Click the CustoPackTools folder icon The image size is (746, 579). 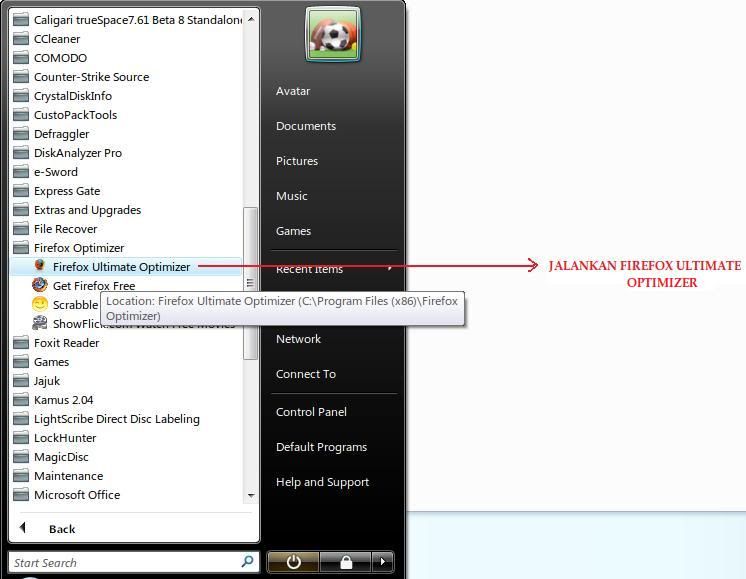(x=21, y=115)
